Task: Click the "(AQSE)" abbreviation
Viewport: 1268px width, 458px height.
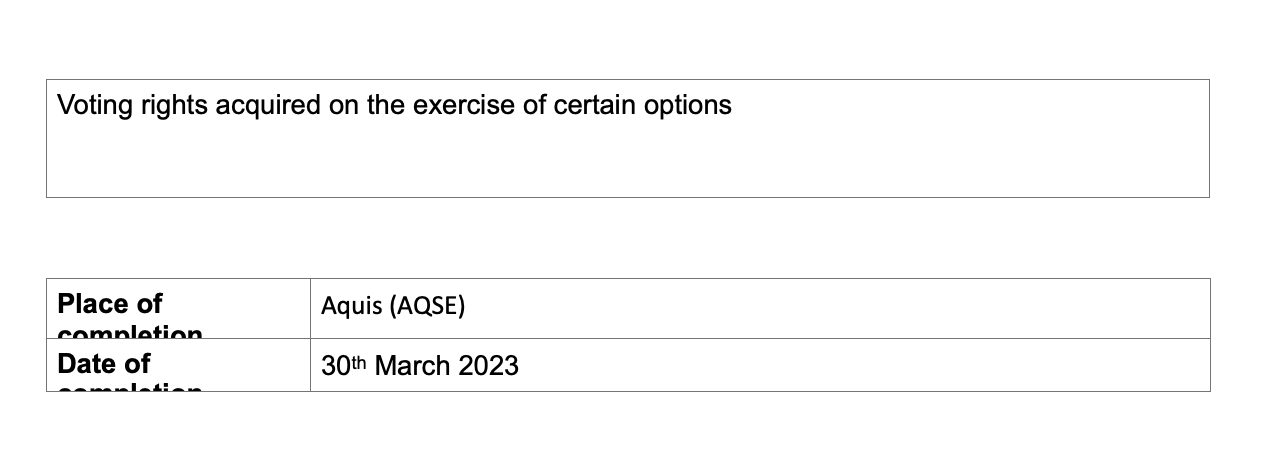Action: (428, 306)
